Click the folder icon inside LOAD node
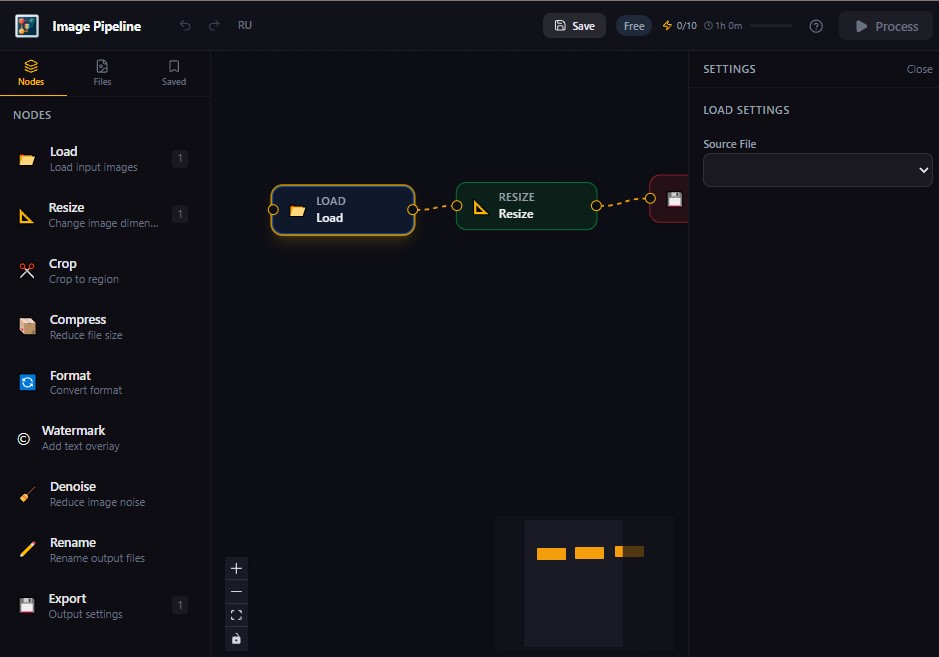This screenshot has height=657, width=939. [x=298, y=210]
